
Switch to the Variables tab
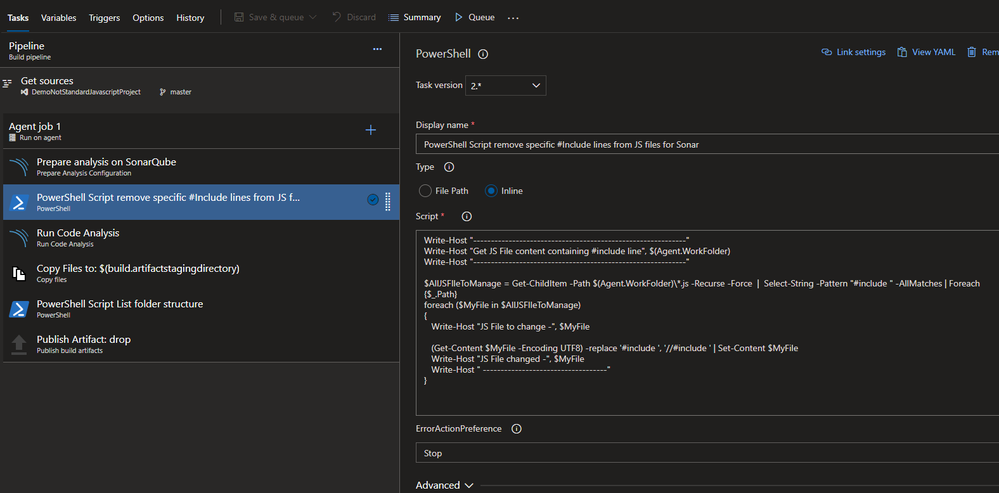59,18
